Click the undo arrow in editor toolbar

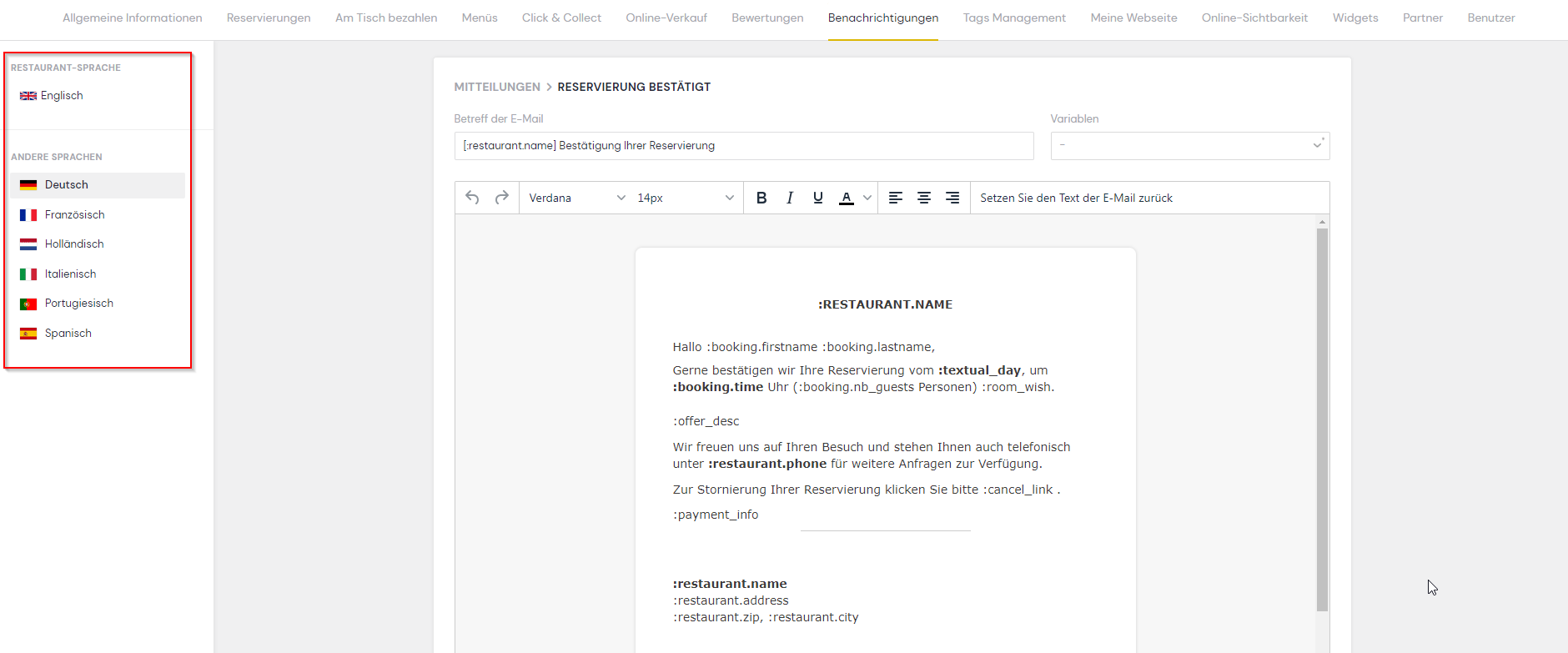click(x=472, y=198)
